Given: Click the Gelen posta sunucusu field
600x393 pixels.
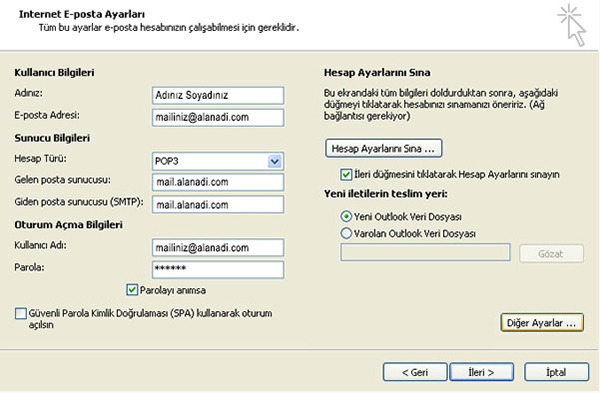Looking at the screenshot, I should pyautogui.click(x=218, y=182).
